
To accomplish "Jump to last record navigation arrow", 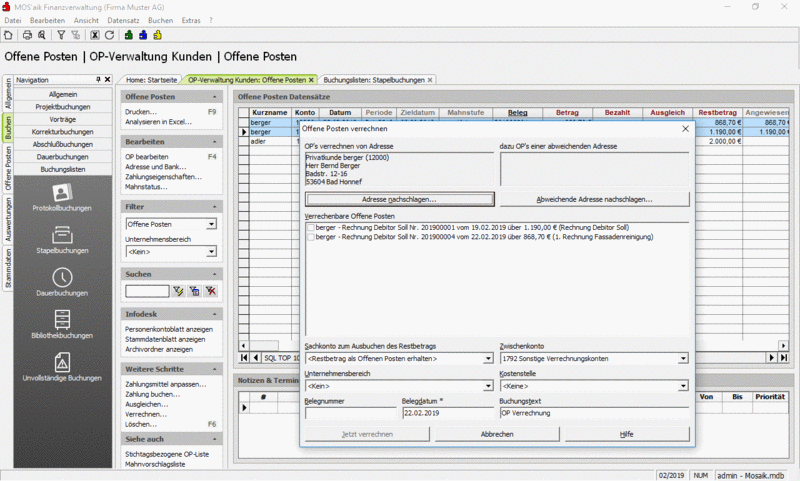I will coord(784,358).
